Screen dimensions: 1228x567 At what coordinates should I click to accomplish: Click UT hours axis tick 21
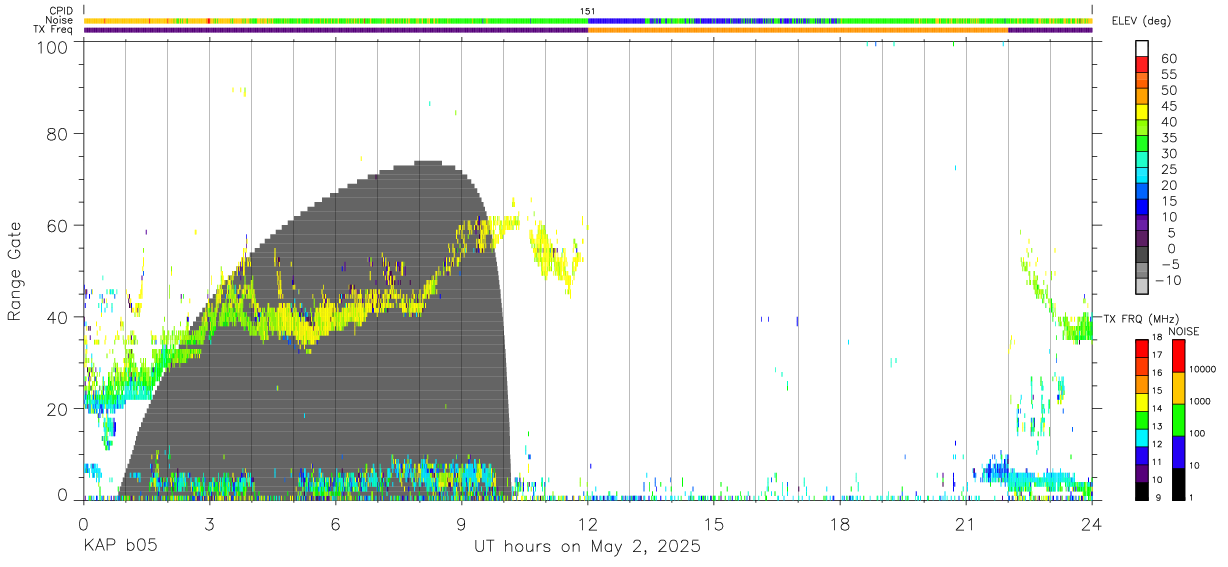point(966,523)
